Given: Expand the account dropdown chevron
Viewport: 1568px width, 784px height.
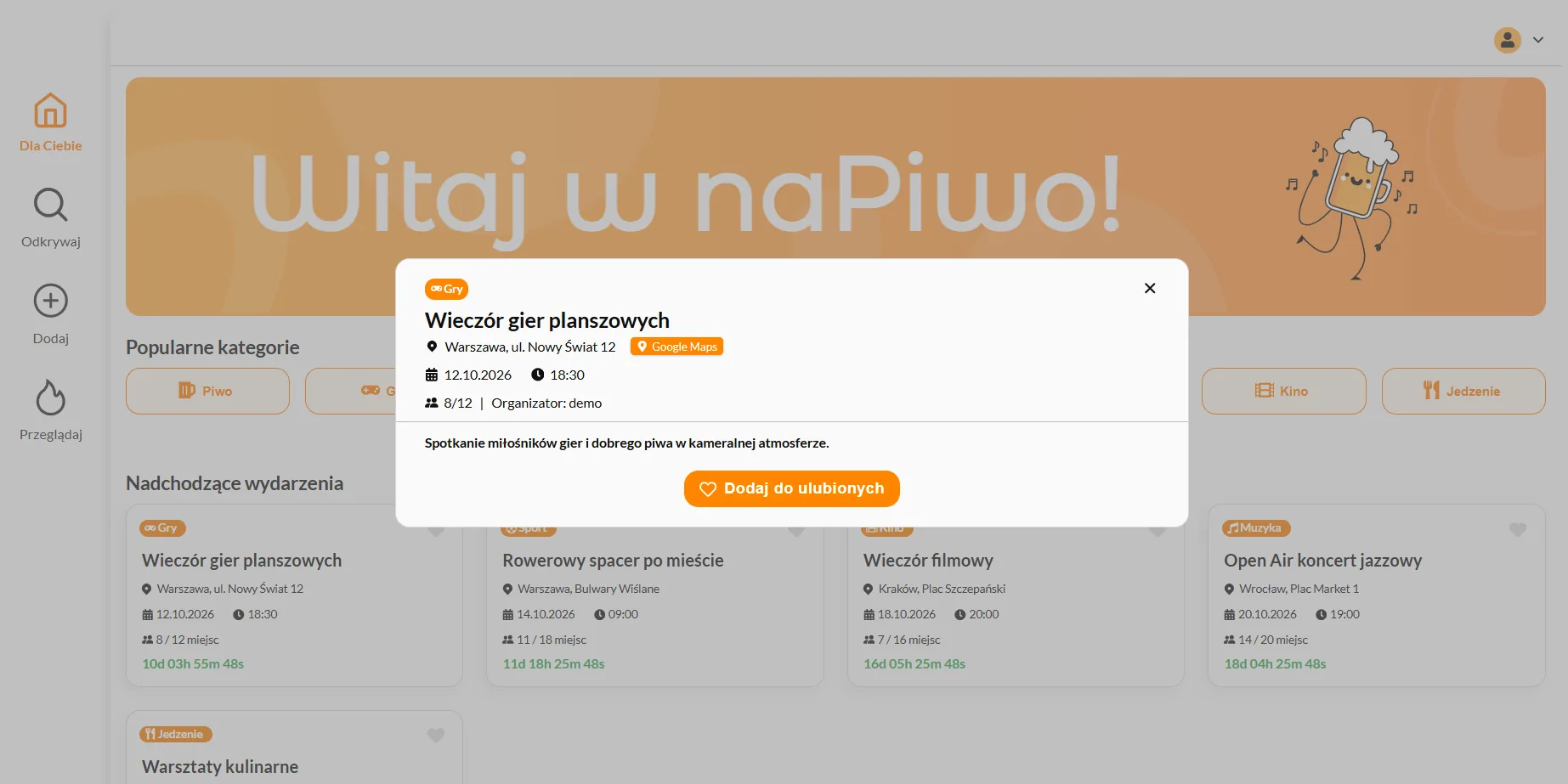Looking at the screenshot, I should [1538, 40].
